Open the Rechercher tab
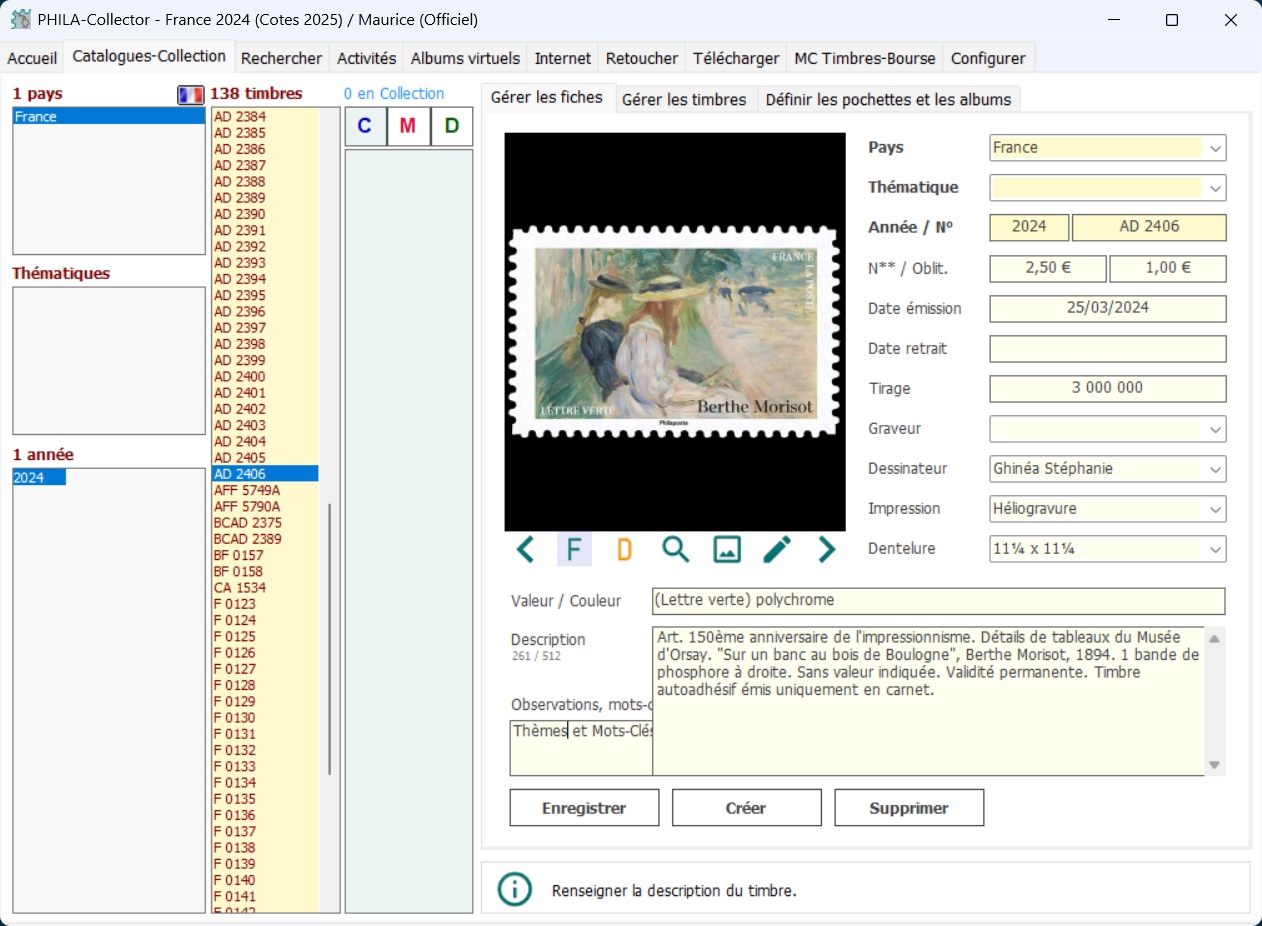The image size is (1262, 926). point(282,58)
